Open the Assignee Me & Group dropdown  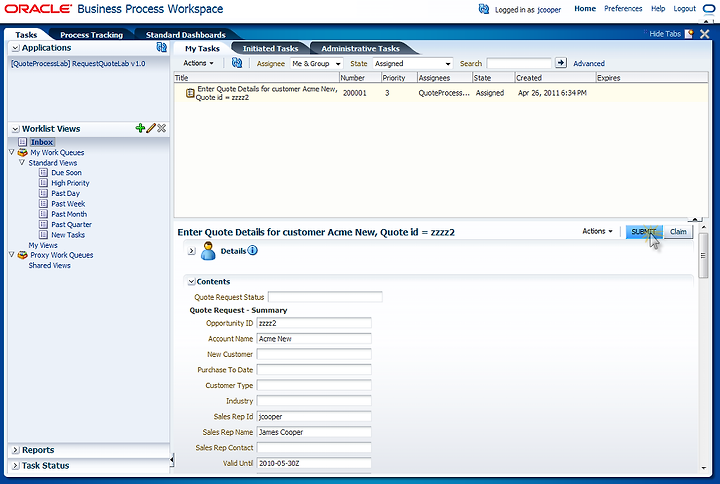pyautogui.click(x=317, y=63)
